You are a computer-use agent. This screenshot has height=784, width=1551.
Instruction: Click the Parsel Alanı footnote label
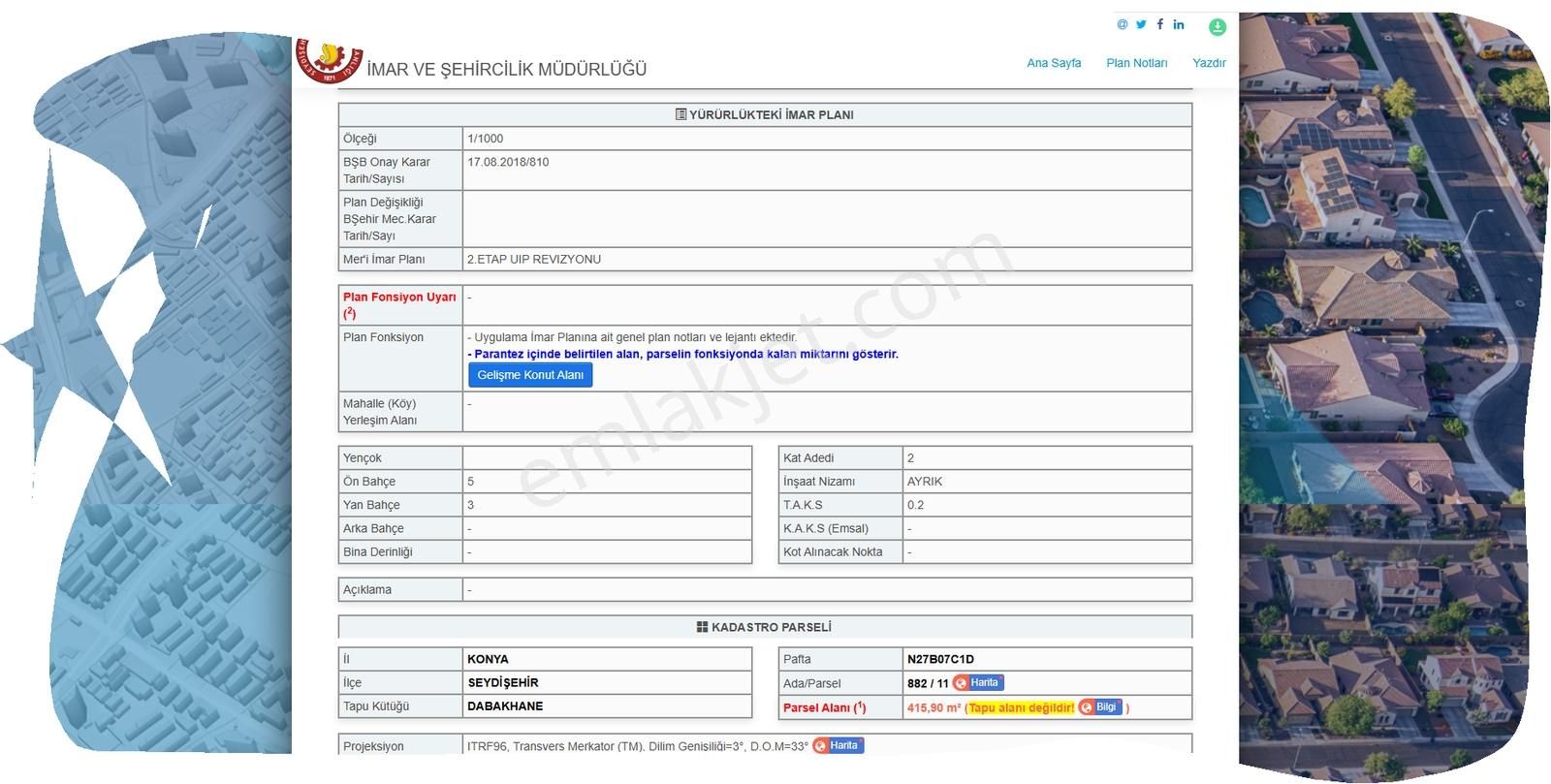tap(824, 708)
